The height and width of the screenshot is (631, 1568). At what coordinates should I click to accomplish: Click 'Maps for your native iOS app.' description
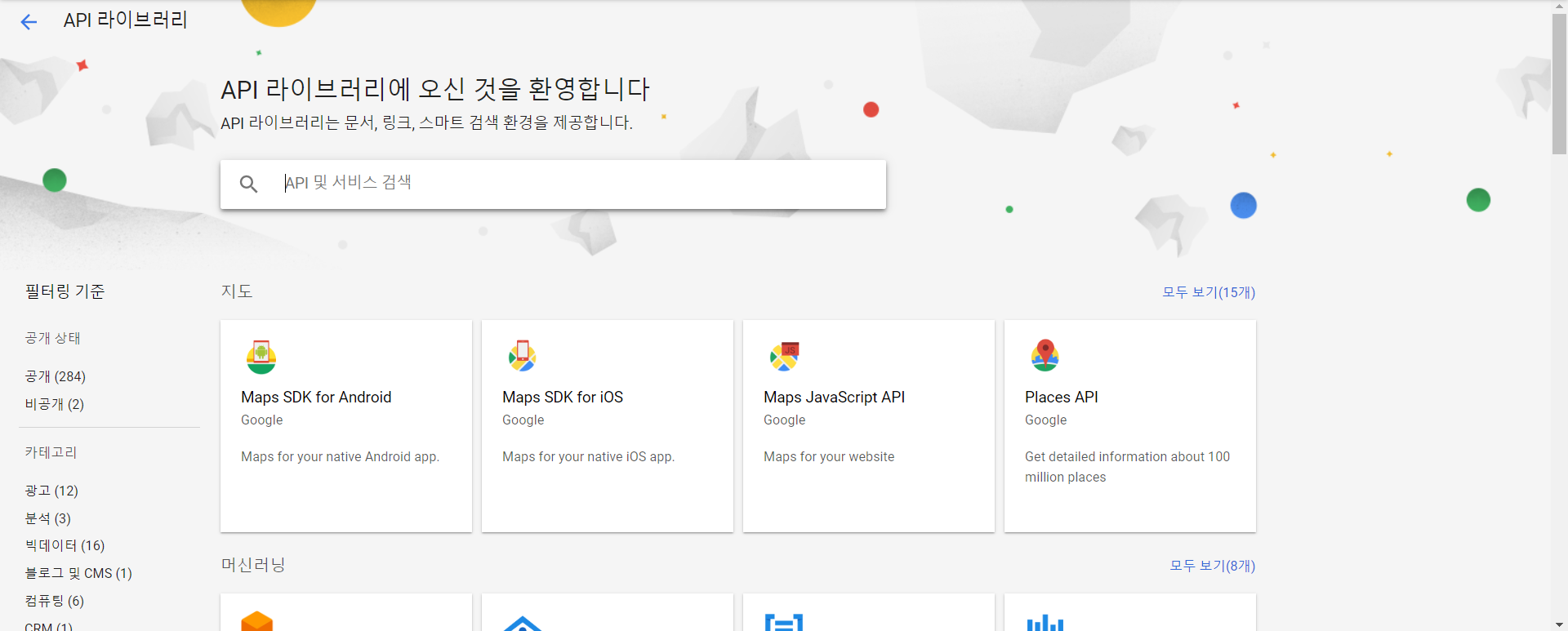(588, 457)
